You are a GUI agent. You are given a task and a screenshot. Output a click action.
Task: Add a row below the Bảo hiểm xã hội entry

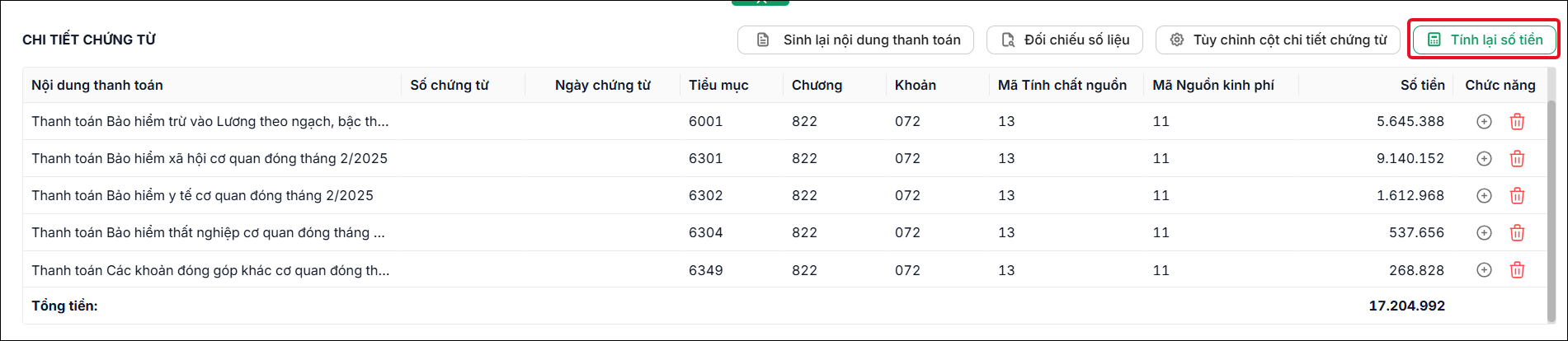(x=1484, y=159)
